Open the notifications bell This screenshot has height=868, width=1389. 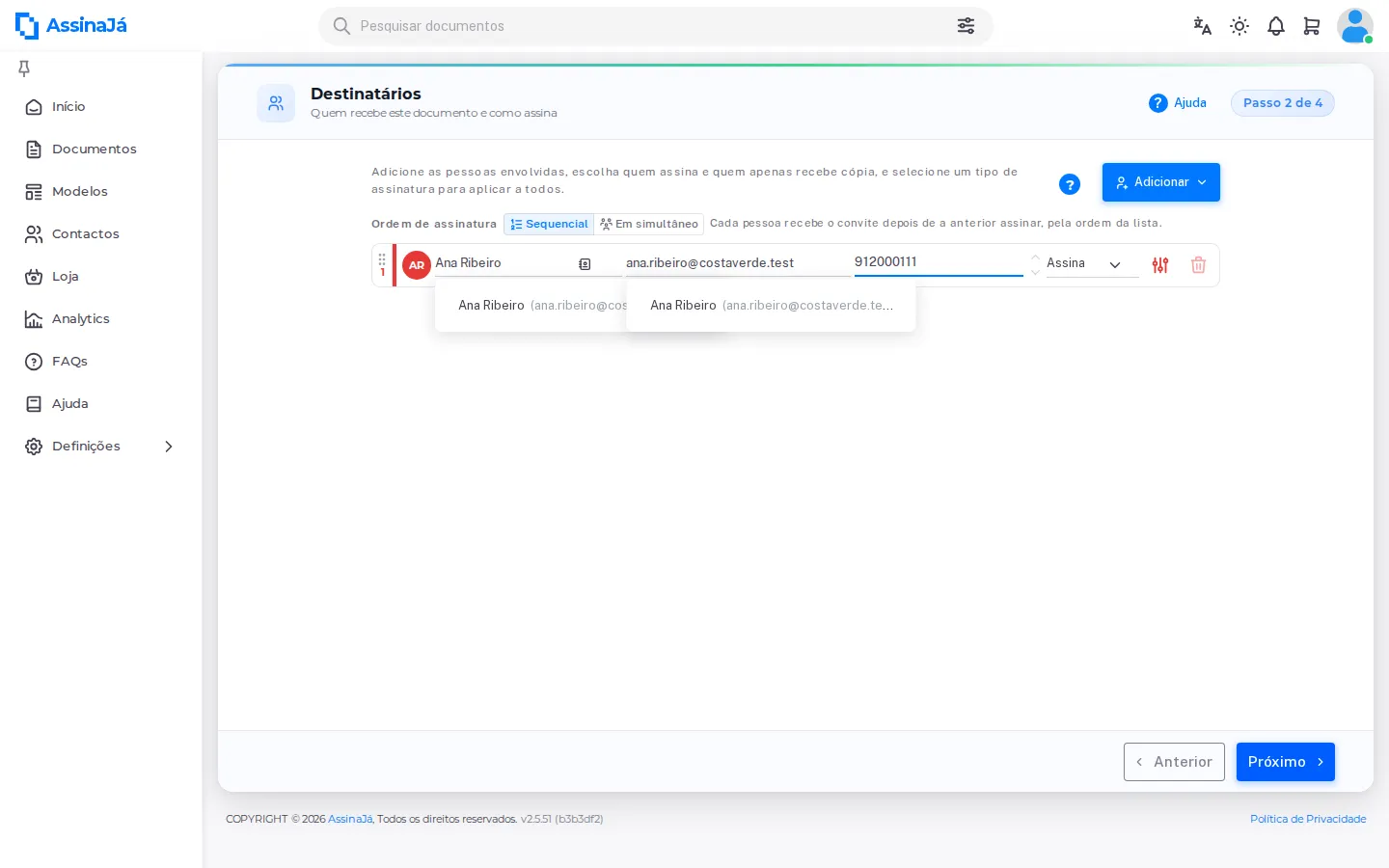pyautogui.click(x=1276, y=26)
